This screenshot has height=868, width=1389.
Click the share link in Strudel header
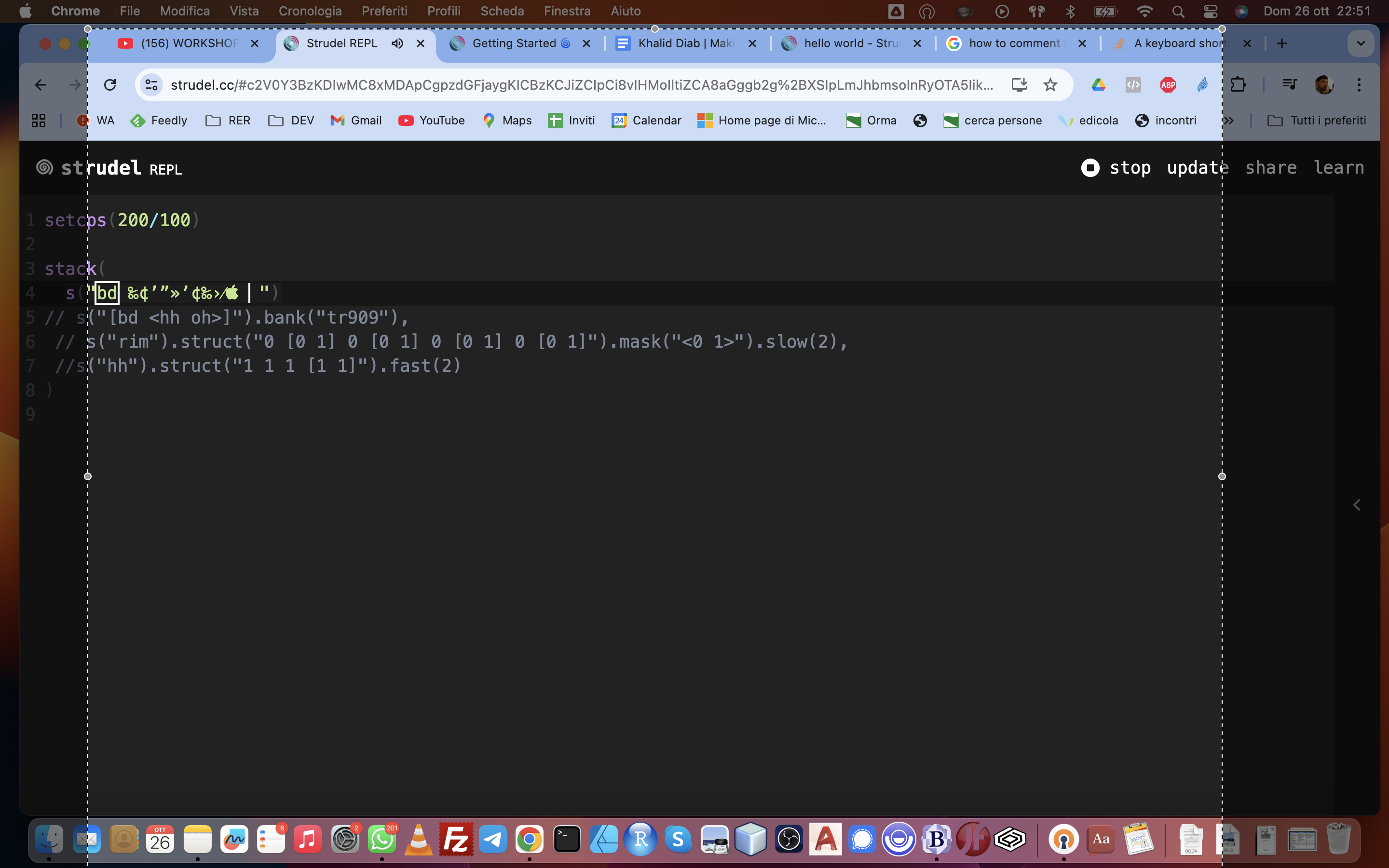(x=1270, y=168)
